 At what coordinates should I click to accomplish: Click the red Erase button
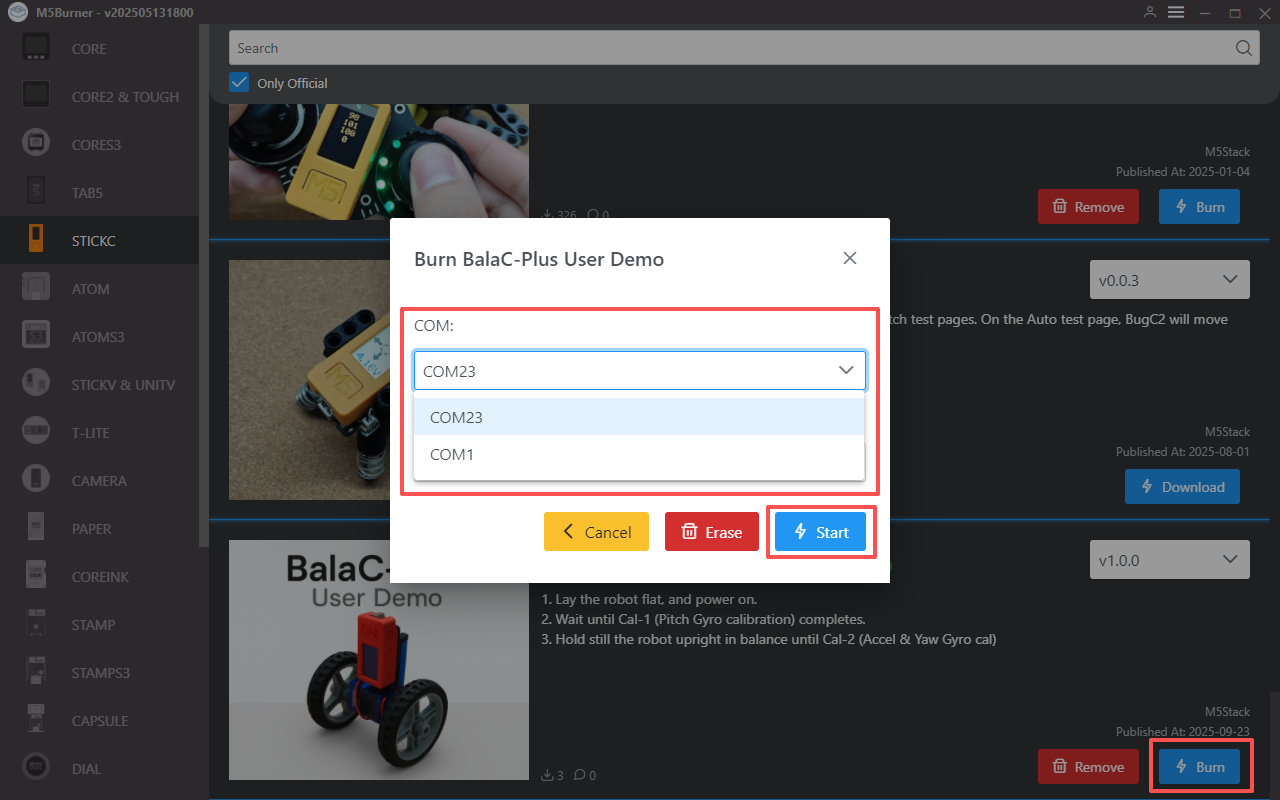[x=711, y=532]
